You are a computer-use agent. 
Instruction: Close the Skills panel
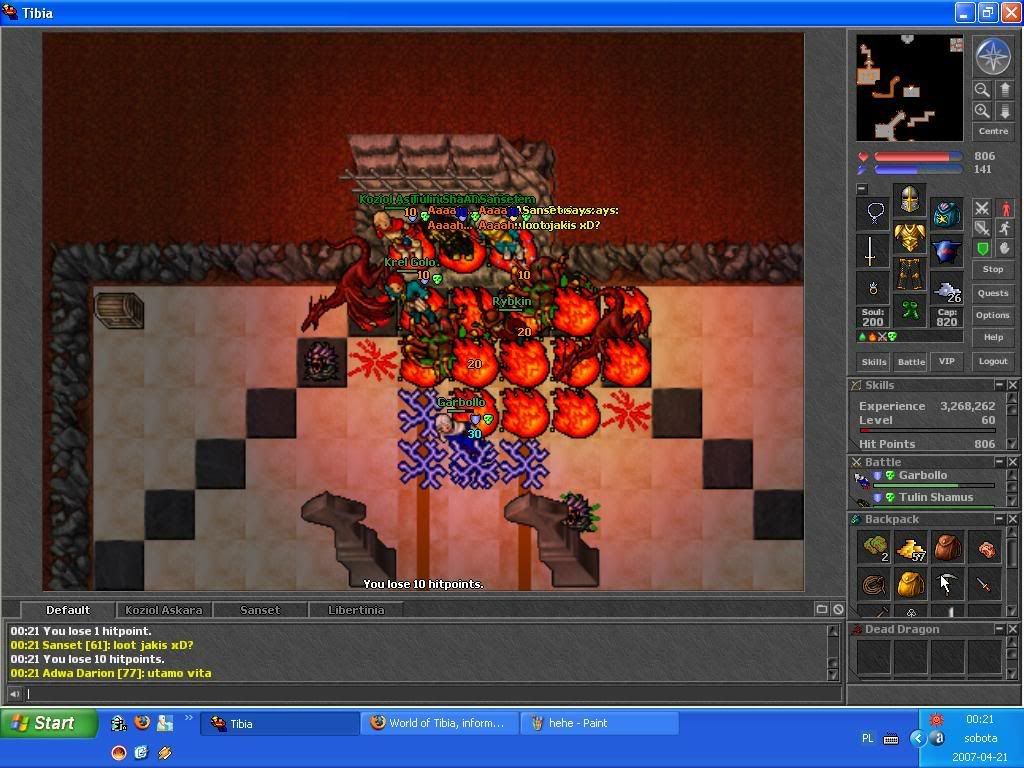tap(1012, 385)
